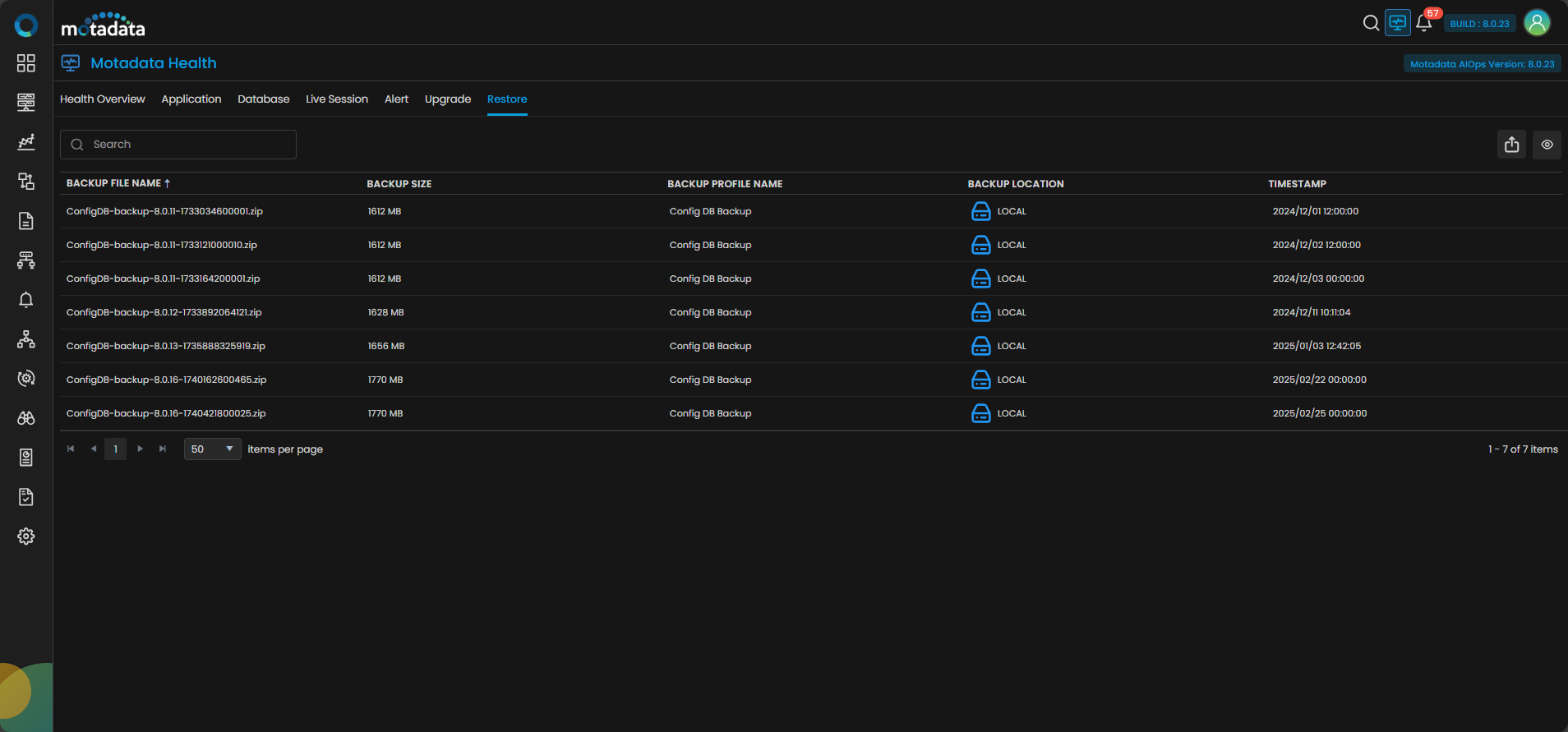Click the Motadata Health page title
This screenshot has height=732, width=1568.
tap(154, 63)
